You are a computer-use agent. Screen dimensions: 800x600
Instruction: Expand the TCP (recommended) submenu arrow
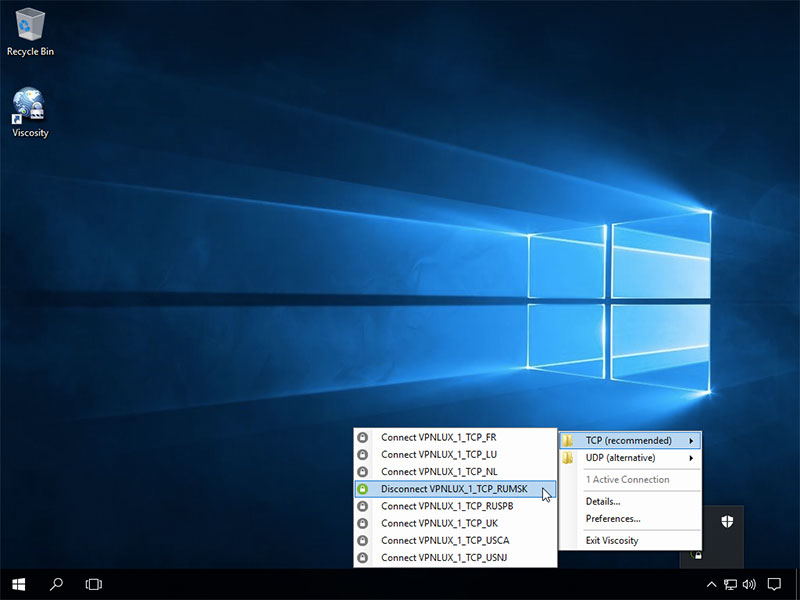coord(691,440)
